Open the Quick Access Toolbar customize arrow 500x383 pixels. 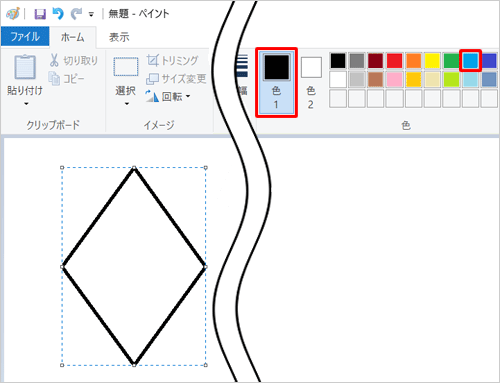click(x=91, y=14)
